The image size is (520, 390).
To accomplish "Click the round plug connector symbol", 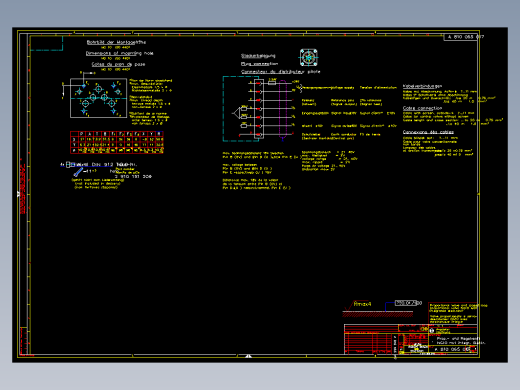I will pos(308,58).
